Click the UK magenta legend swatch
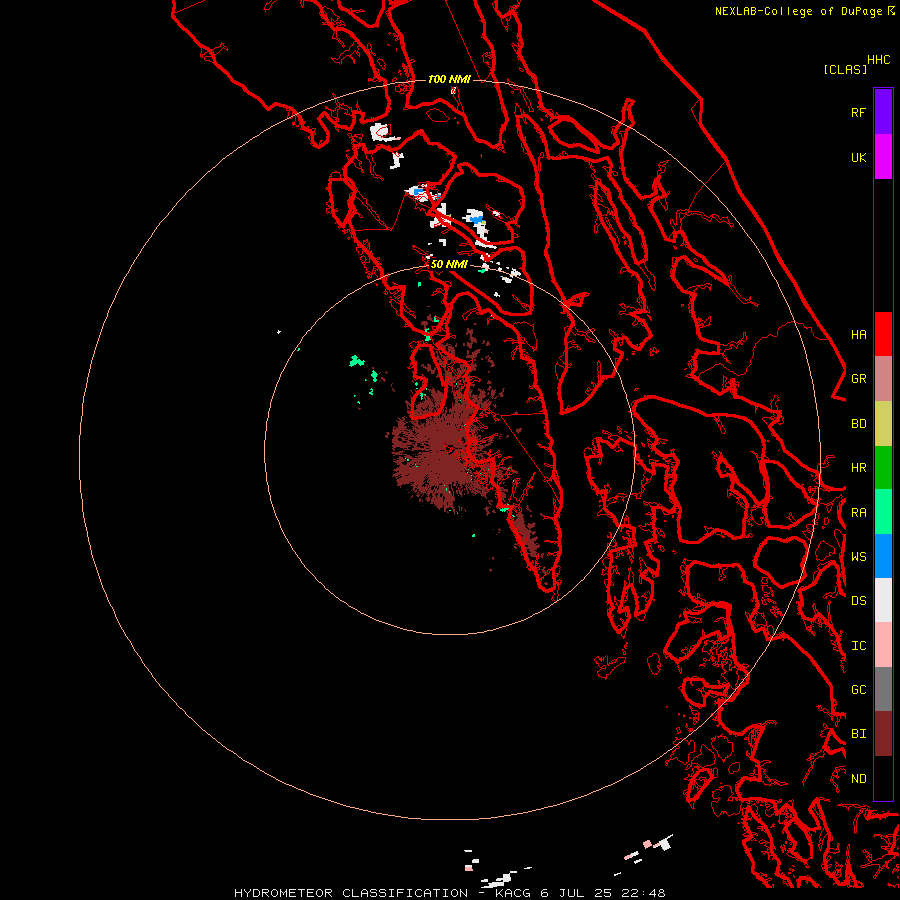900x900 pixels. tap(883, 157)
